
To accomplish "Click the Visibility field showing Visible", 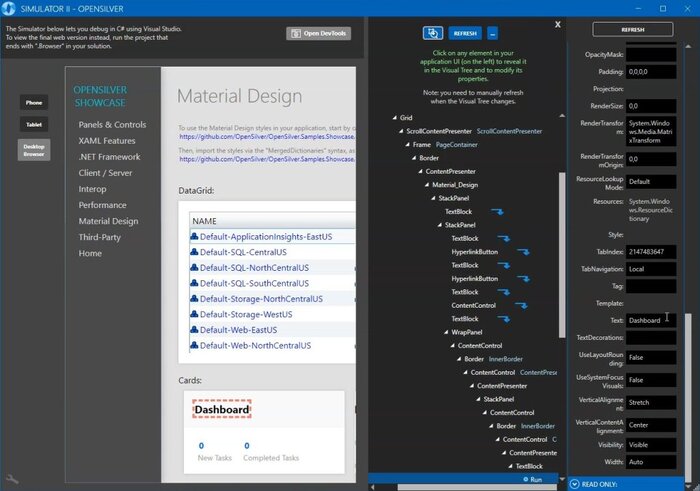I will click(651, 445).
